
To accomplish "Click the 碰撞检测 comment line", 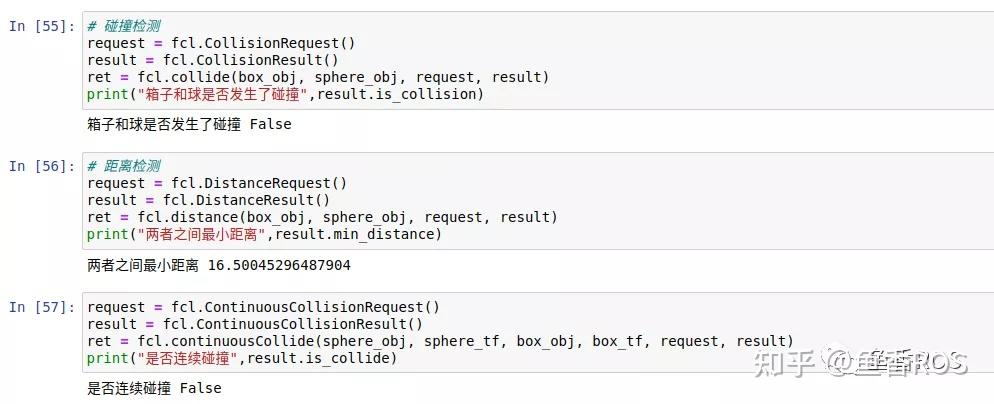I will pyautogui.click(x=124, y=26).
